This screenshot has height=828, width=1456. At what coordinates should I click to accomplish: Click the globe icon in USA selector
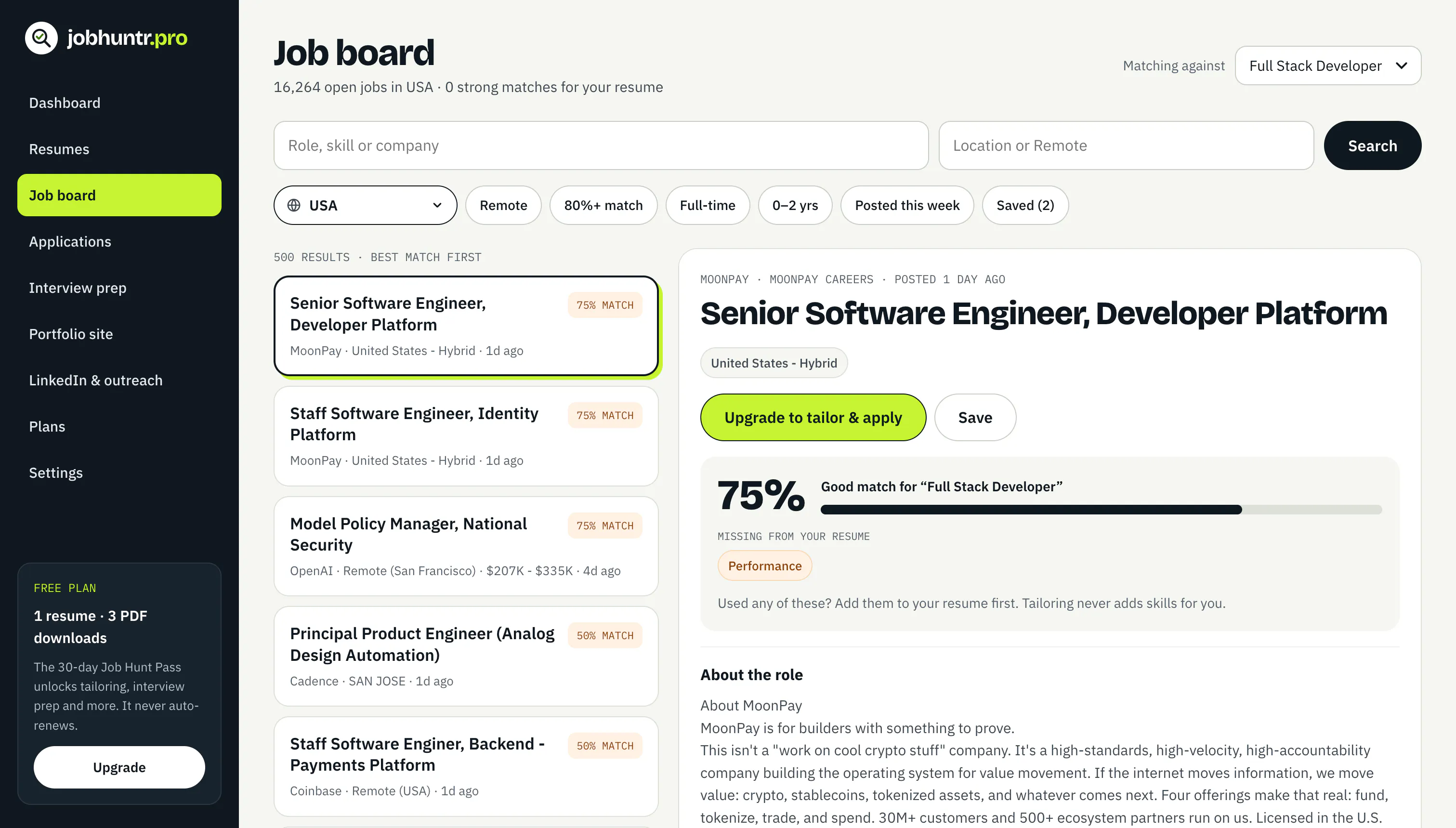tap(294, 205)
